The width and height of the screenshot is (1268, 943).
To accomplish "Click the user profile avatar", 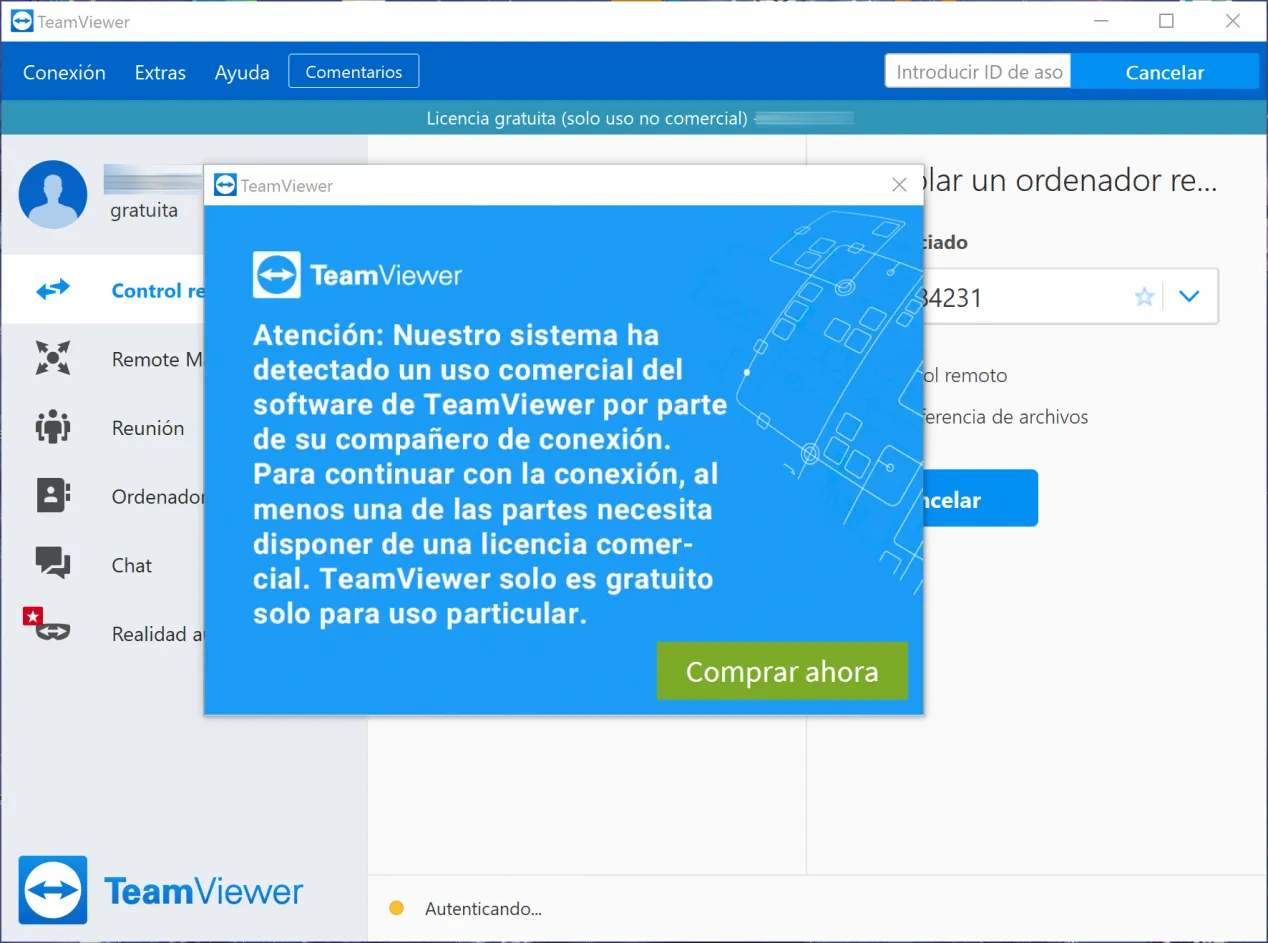I will pyautogui.click(x=53, y=194).
